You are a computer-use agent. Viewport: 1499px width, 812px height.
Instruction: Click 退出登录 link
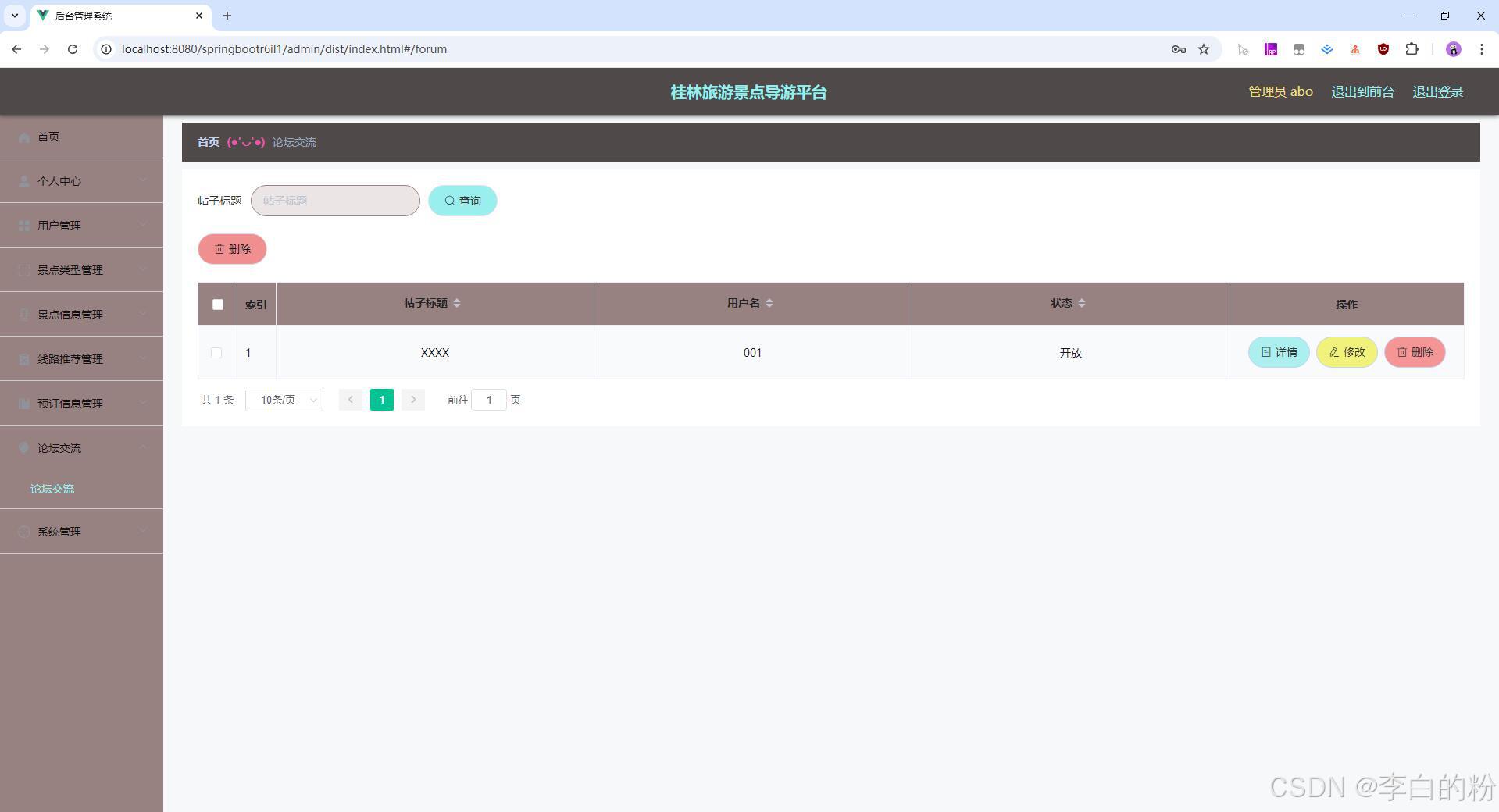pyautogui.click(x=1437, y=91)
